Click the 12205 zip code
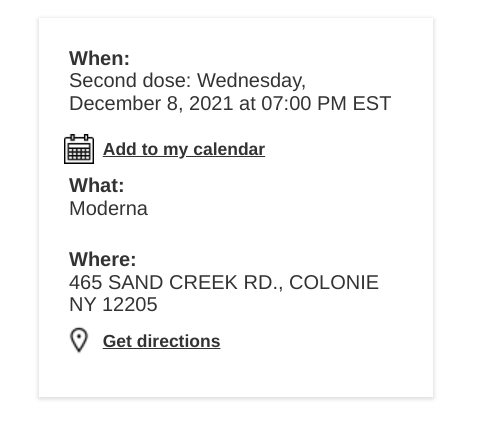Screen dimensions: 481x425 coord(130,304)
